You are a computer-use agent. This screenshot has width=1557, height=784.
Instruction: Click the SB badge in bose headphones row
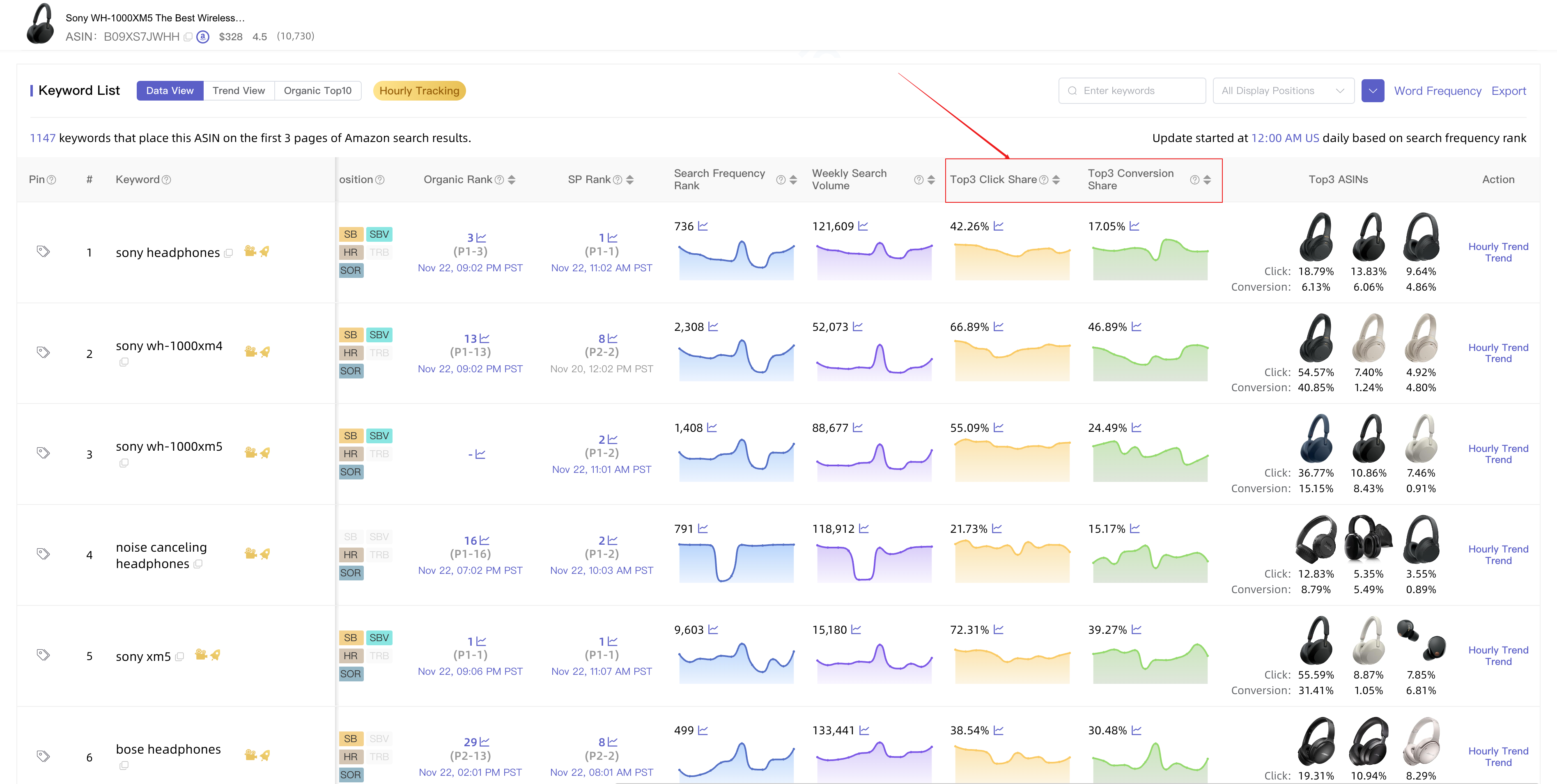pyautogui.click(x=351, y=739)
